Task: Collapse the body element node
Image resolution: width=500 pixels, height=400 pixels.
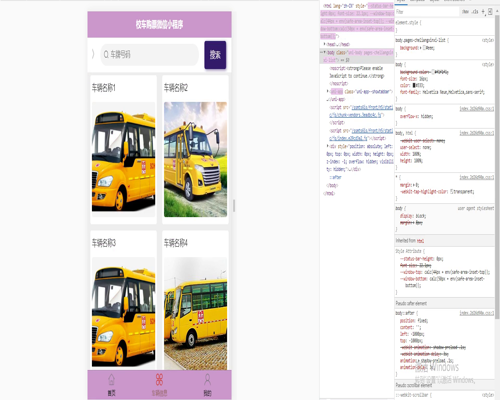Action: tap(325, 52)
